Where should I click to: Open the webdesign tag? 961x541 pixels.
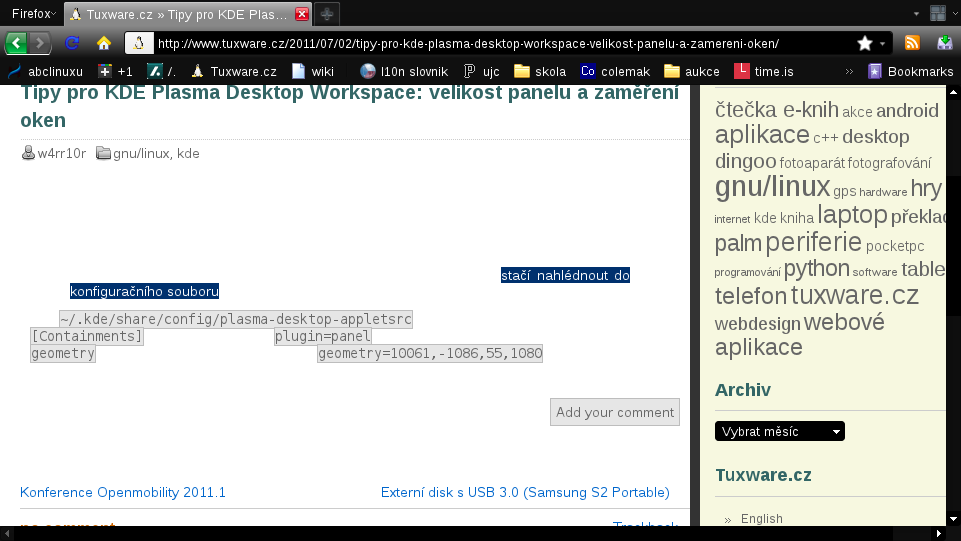(x=758, y=323)
